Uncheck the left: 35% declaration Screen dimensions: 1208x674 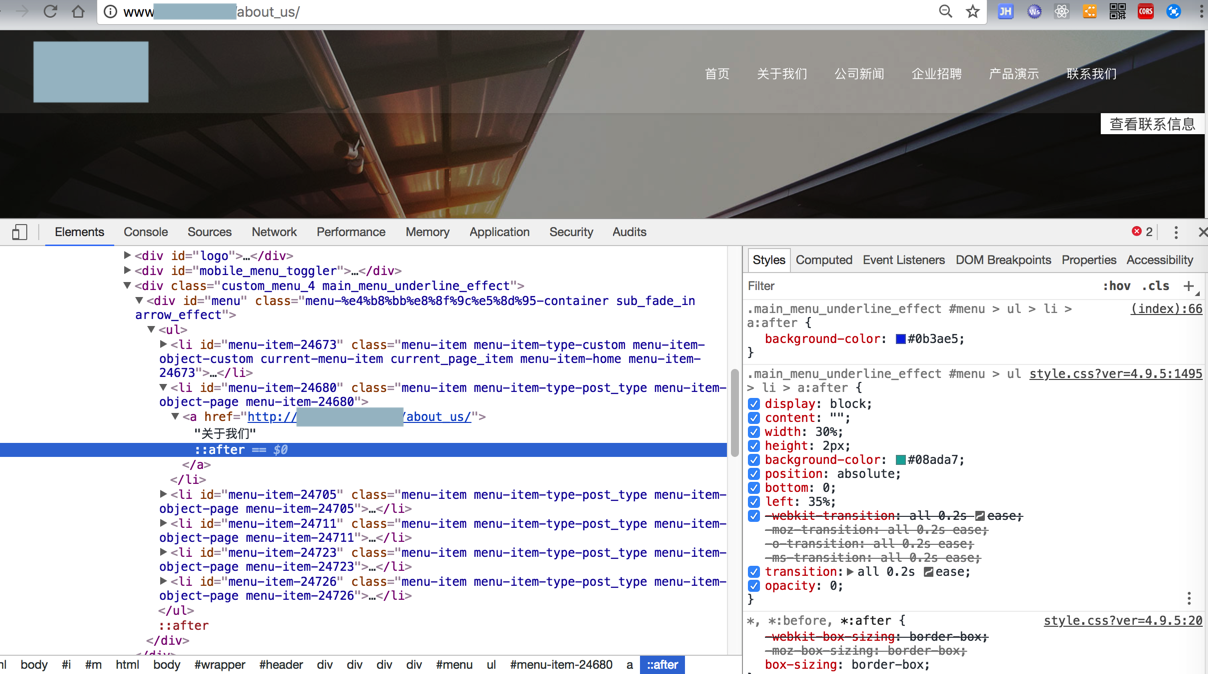coord(754,502)
